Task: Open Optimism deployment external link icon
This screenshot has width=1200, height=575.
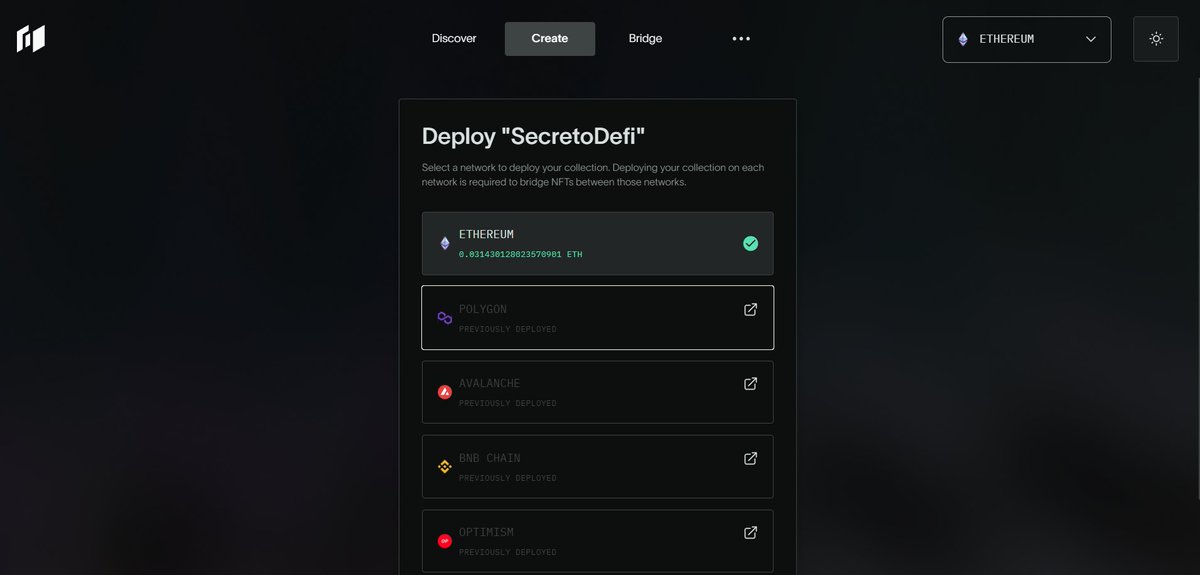Action: [750, 533]
